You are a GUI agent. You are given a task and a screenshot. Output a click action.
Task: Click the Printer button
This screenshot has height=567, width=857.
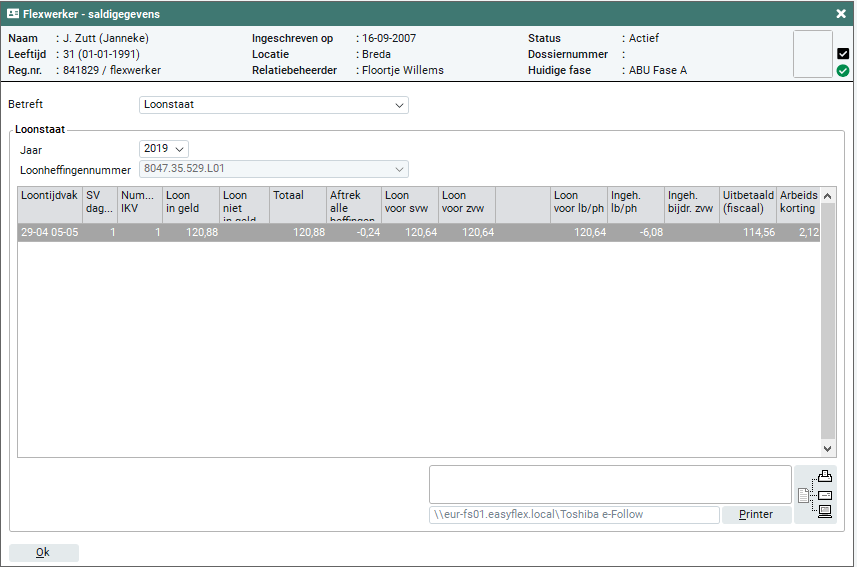pyautogui.click(x=756, y=515)
